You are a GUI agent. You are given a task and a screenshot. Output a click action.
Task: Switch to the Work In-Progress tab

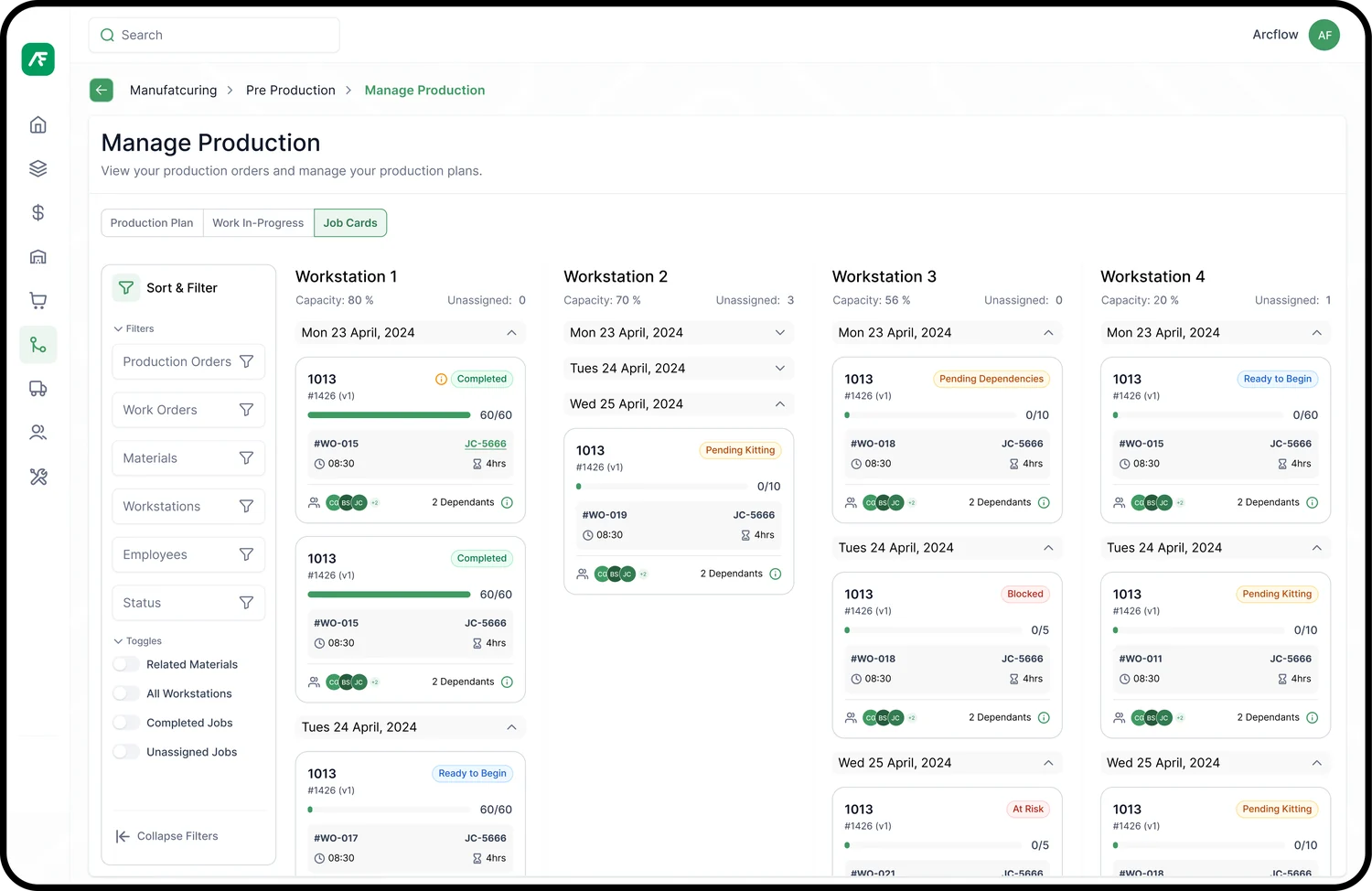click(258, 223)
